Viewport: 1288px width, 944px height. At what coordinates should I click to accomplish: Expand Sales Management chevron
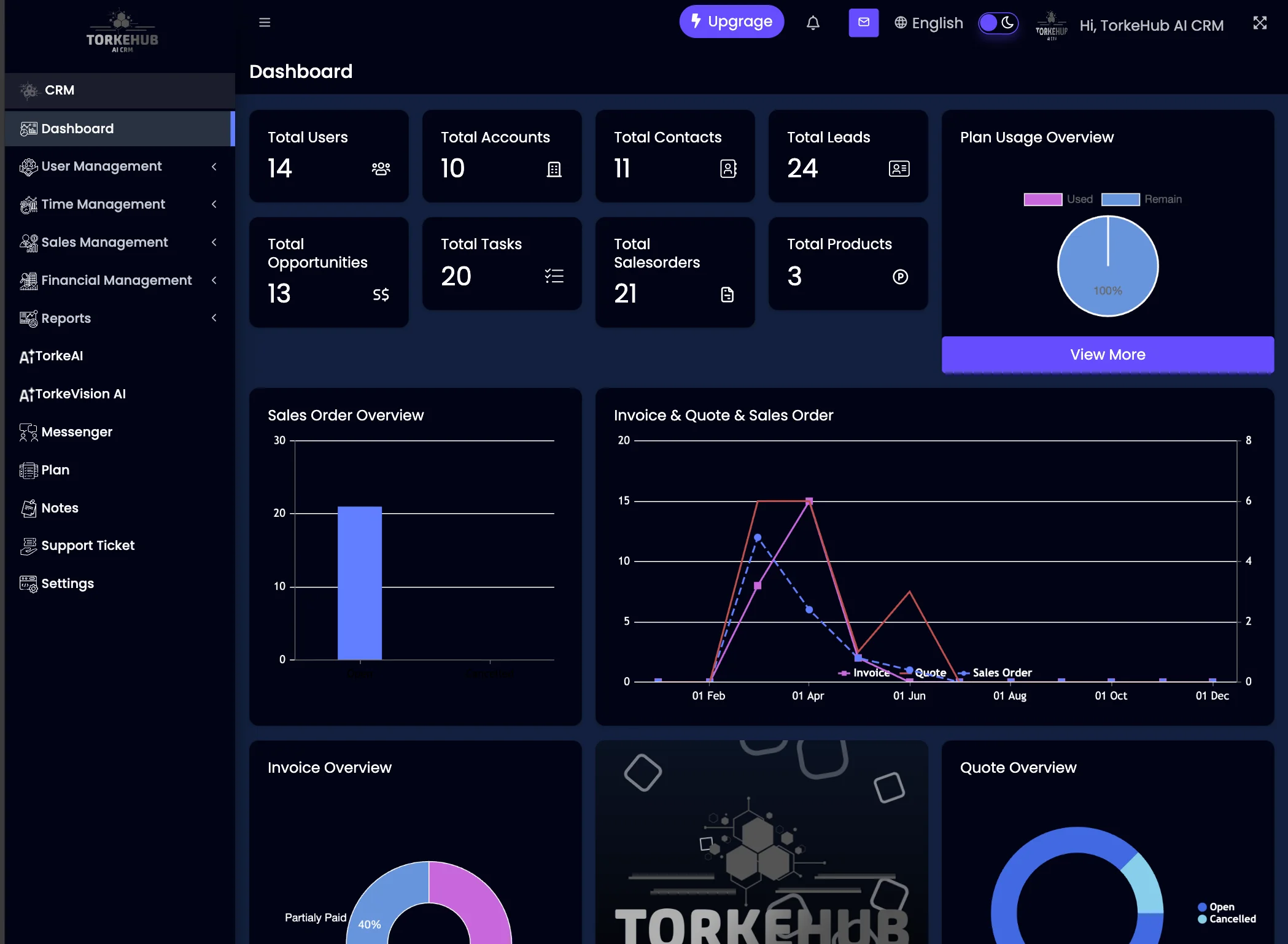(x=214, y=242)
